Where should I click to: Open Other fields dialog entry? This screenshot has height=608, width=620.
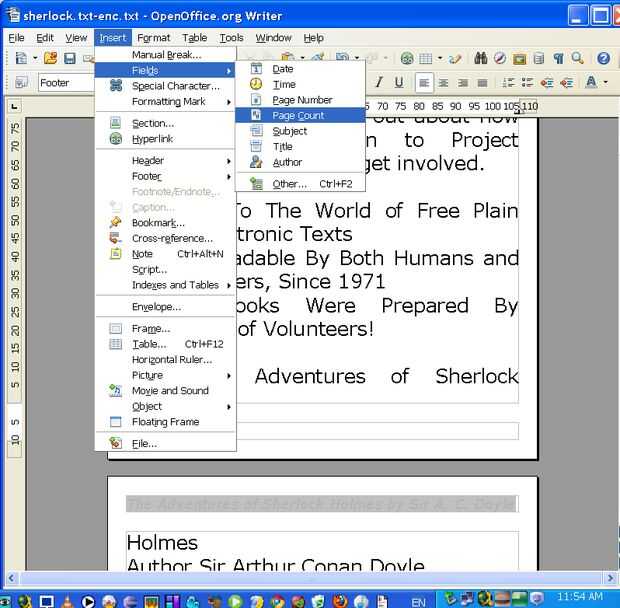click(300, 184)
